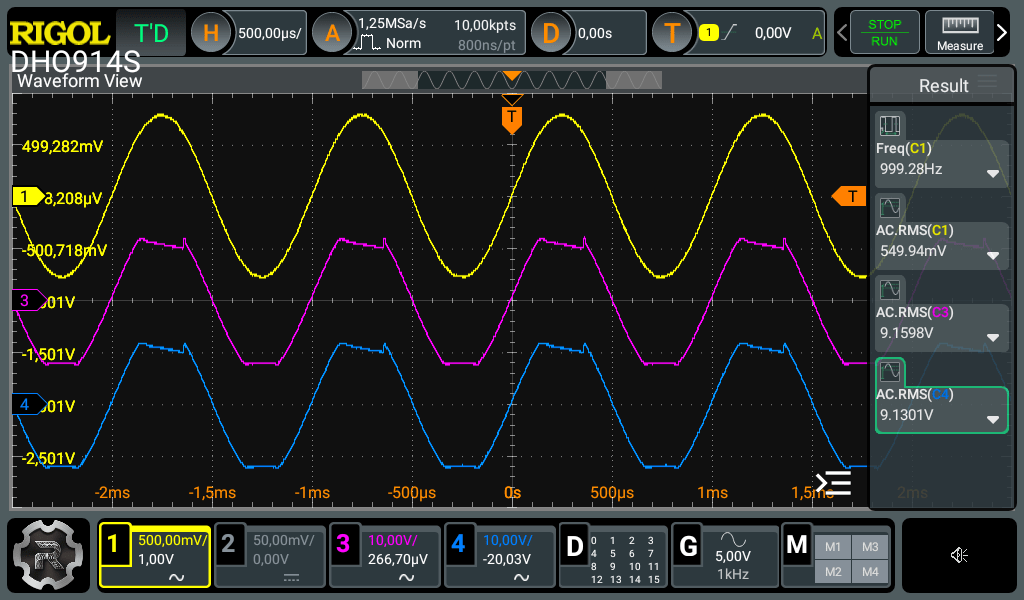Click the 10,00kpts memory depth value
The image size is (1024, 600).
485,25
